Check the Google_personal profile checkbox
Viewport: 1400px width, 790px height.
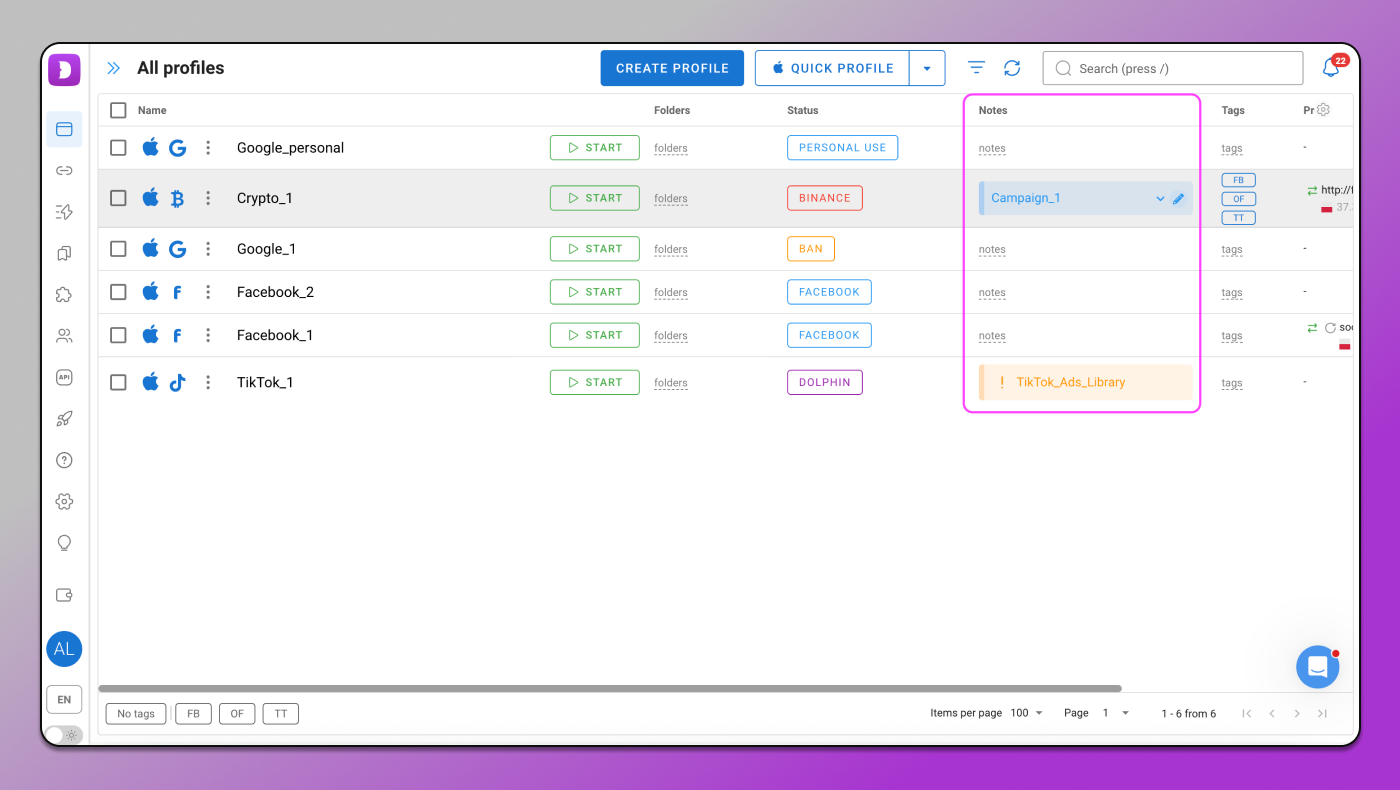(x=118, y=148)
